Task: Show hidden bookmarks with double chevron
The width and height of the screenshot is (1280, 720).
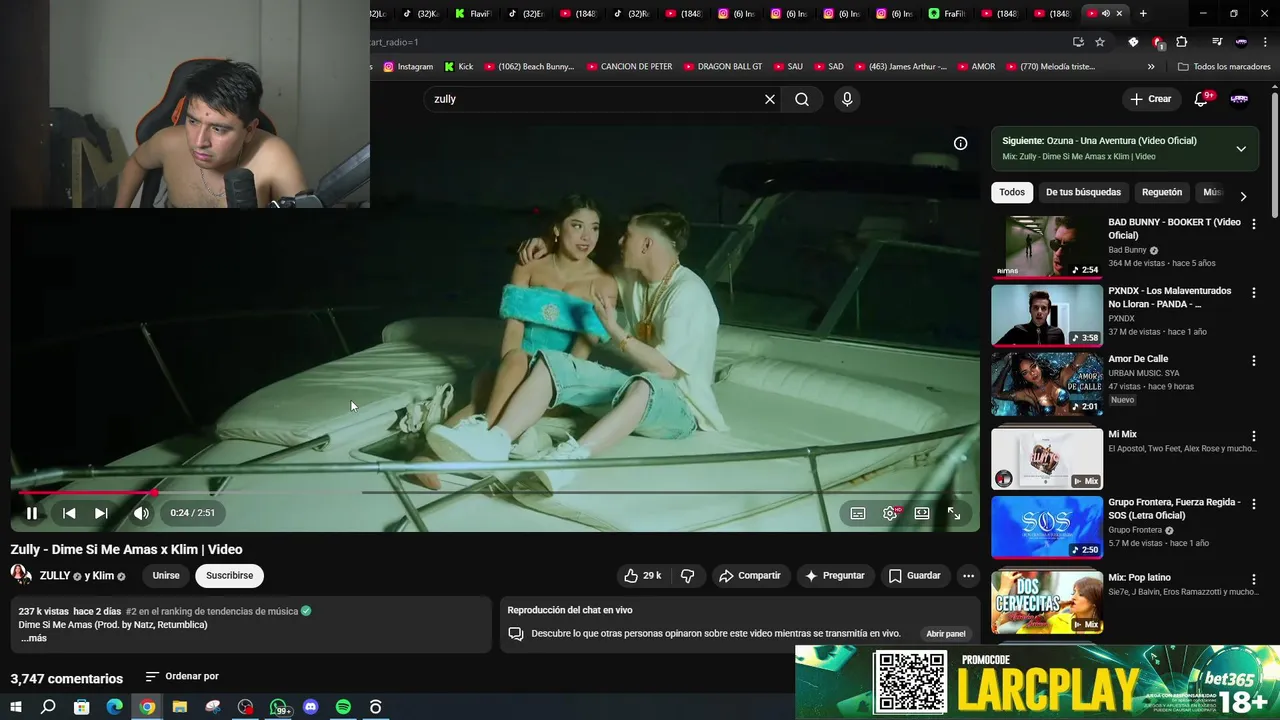Action: [1151, 67]
